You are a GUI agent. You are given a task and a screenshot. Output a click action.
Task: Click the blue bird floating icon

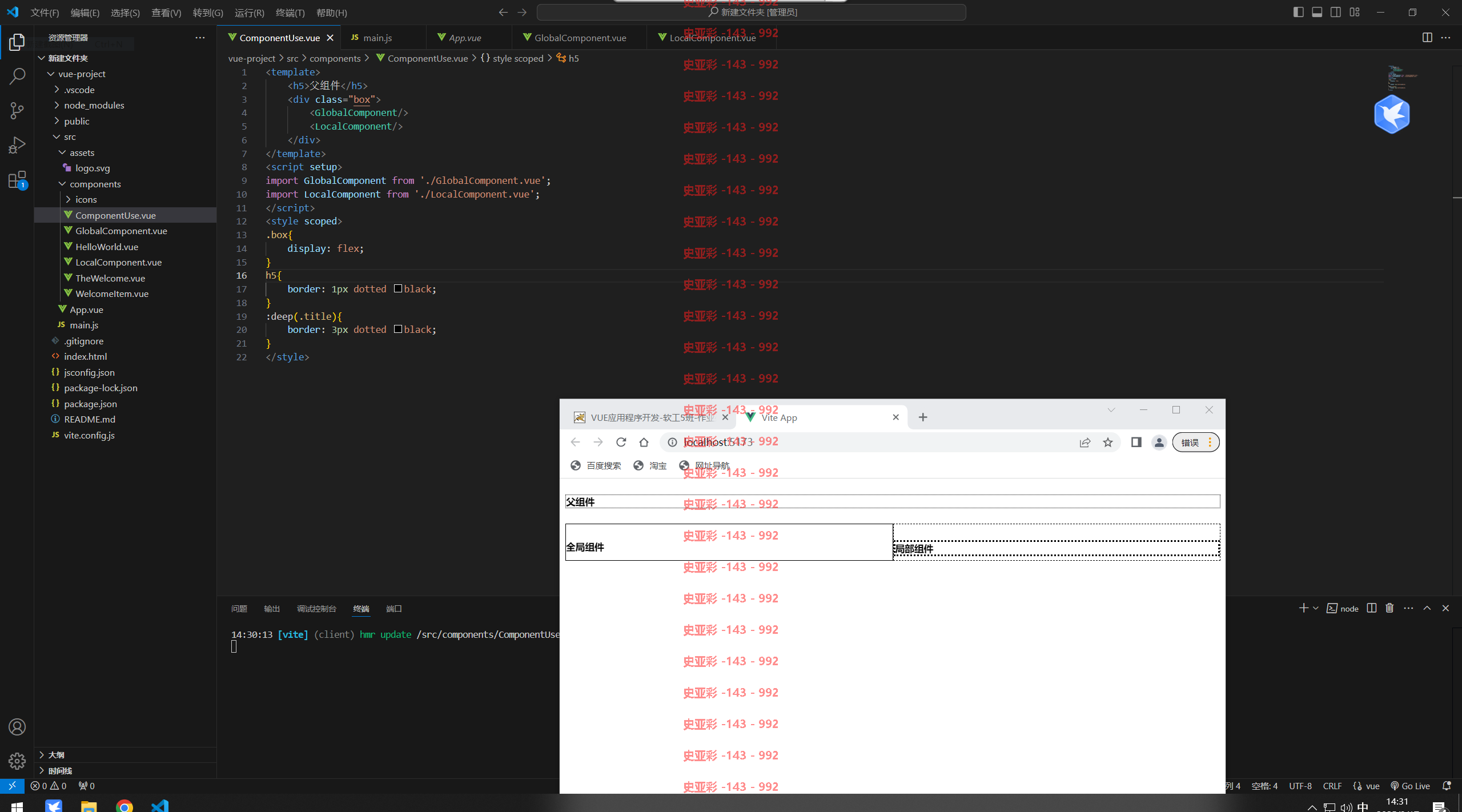point(1392,114)
